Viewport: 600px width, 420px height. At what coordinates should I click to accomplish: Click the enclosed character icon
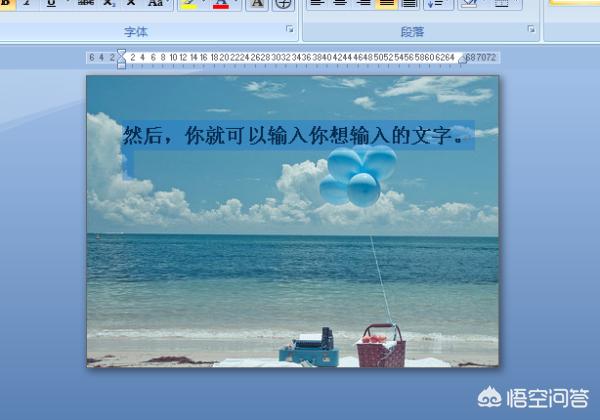tap(283, 3)
